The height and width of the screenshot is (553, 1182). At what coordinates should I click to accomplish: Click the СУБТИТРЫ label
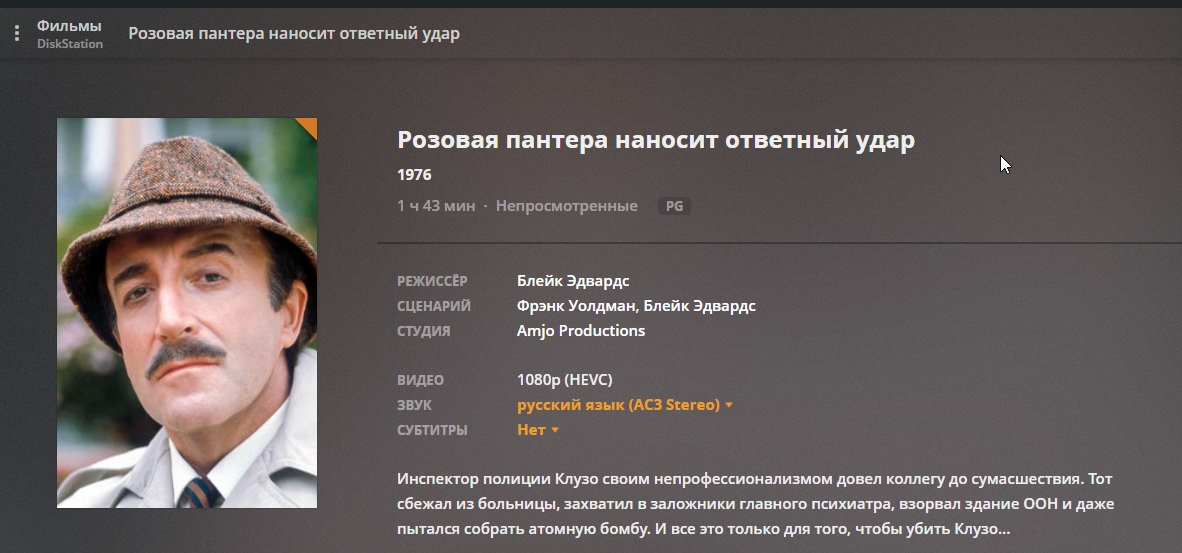click(433, 430)
